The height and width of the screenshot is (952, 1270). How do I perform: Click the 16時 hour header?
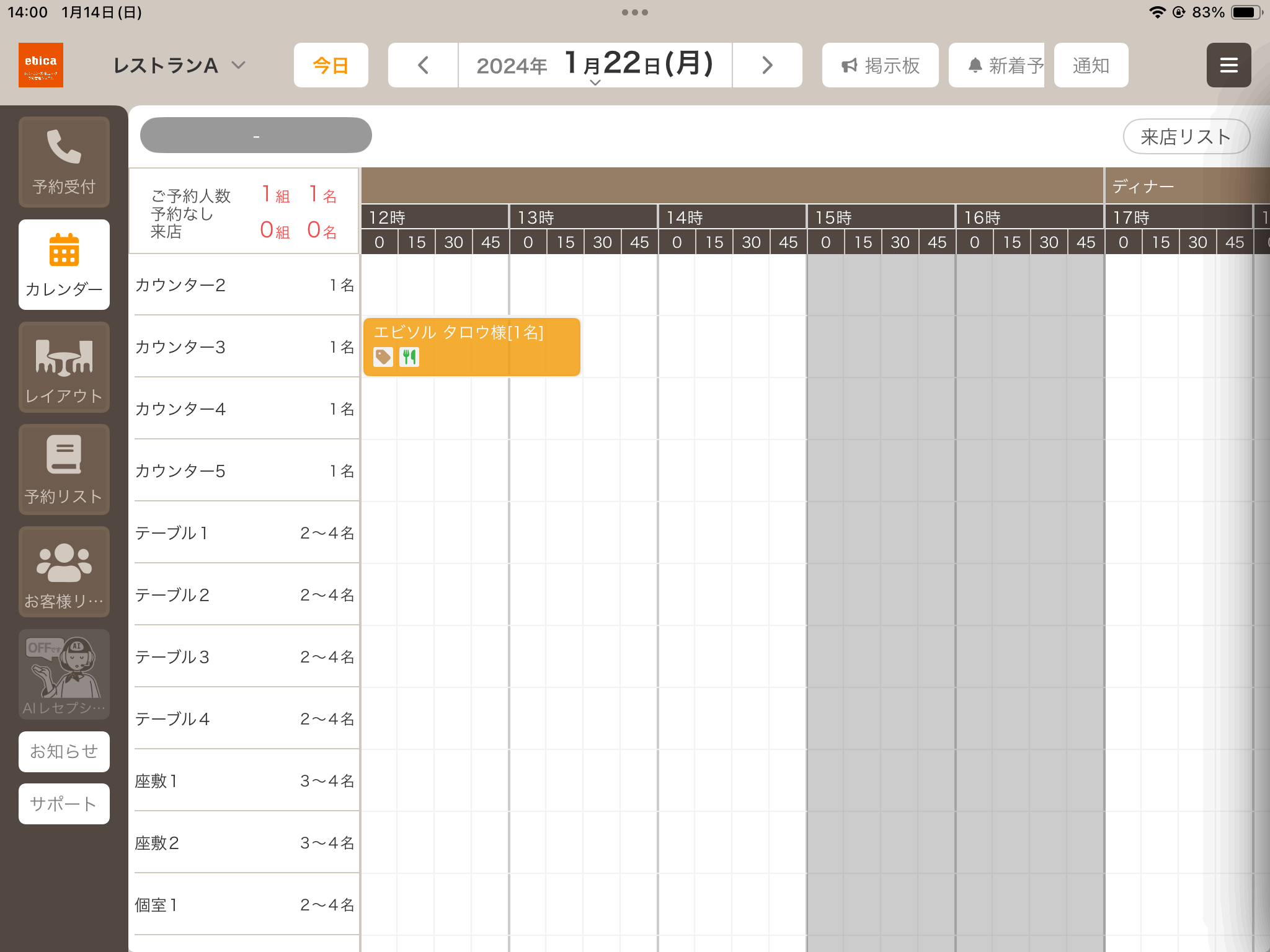[x=1030, y=218]
